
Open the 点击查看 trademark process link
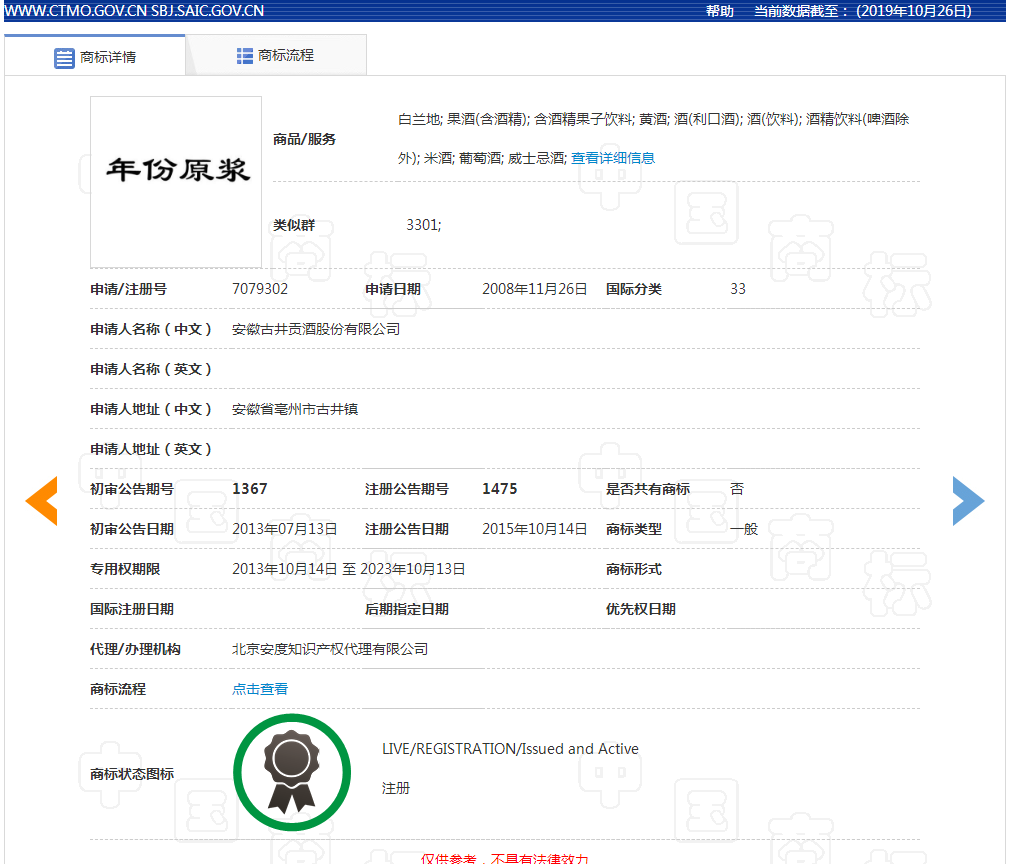[260, 689]
